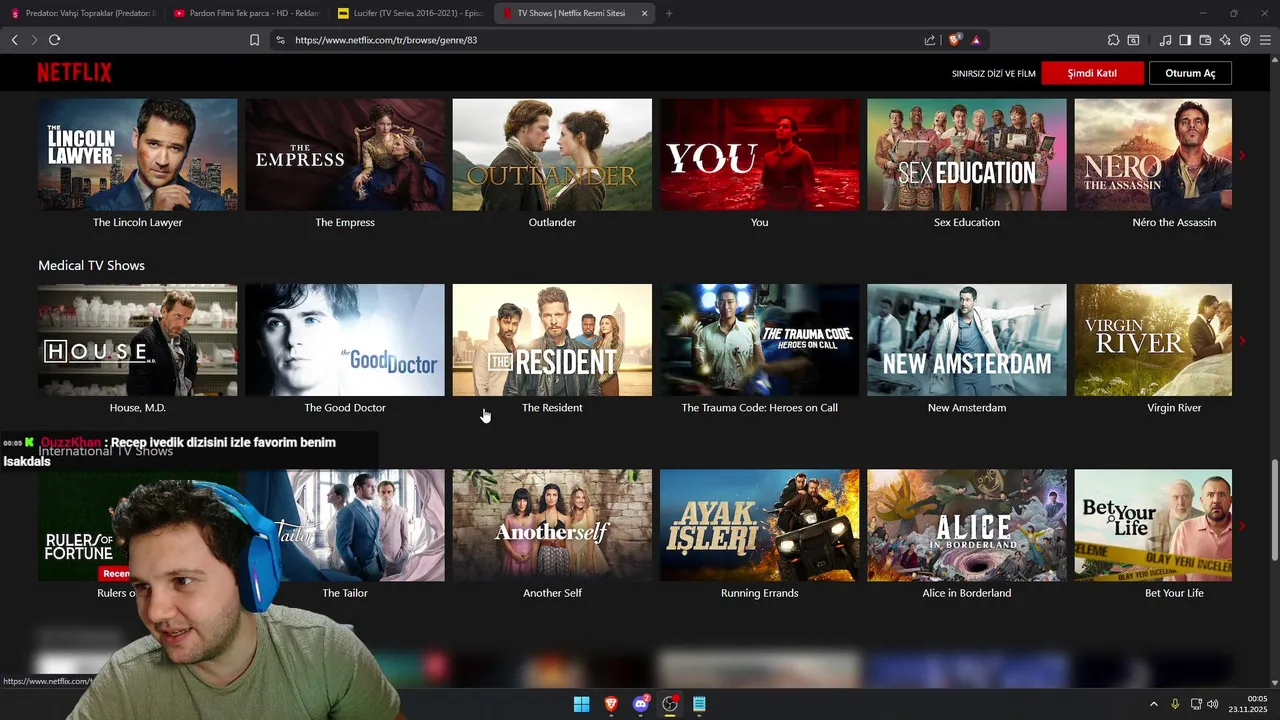Open the New Amsterdam thumbnail
Screen dimensions: 1280x720
tap(967, 340)
